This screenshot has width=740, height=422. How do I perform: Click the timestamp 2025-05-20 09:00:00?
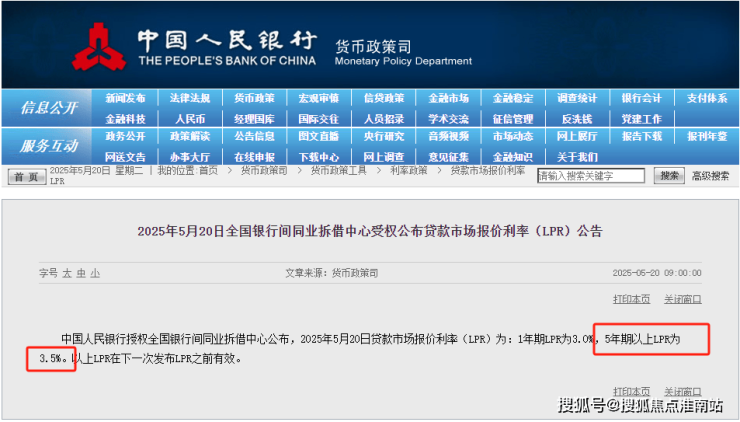tap(657, 273)
